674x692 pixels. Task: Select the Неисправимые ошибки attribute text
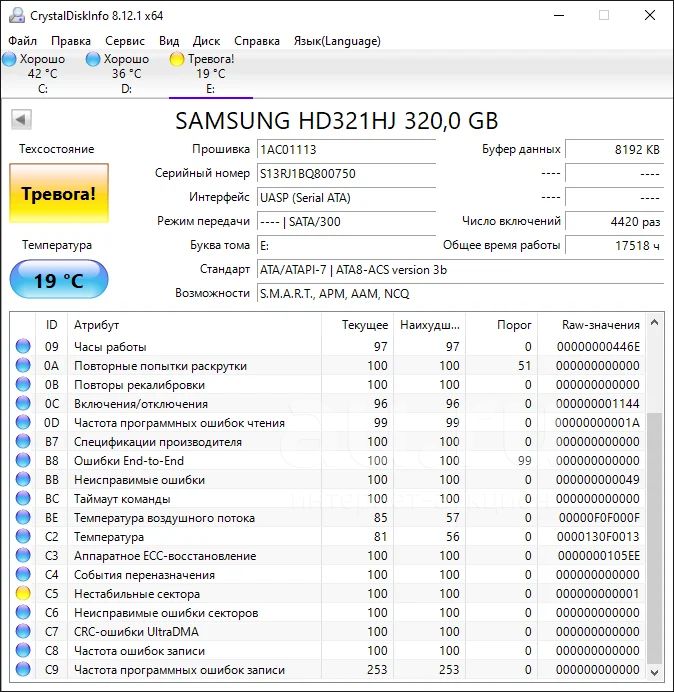(x=139, y=480)
